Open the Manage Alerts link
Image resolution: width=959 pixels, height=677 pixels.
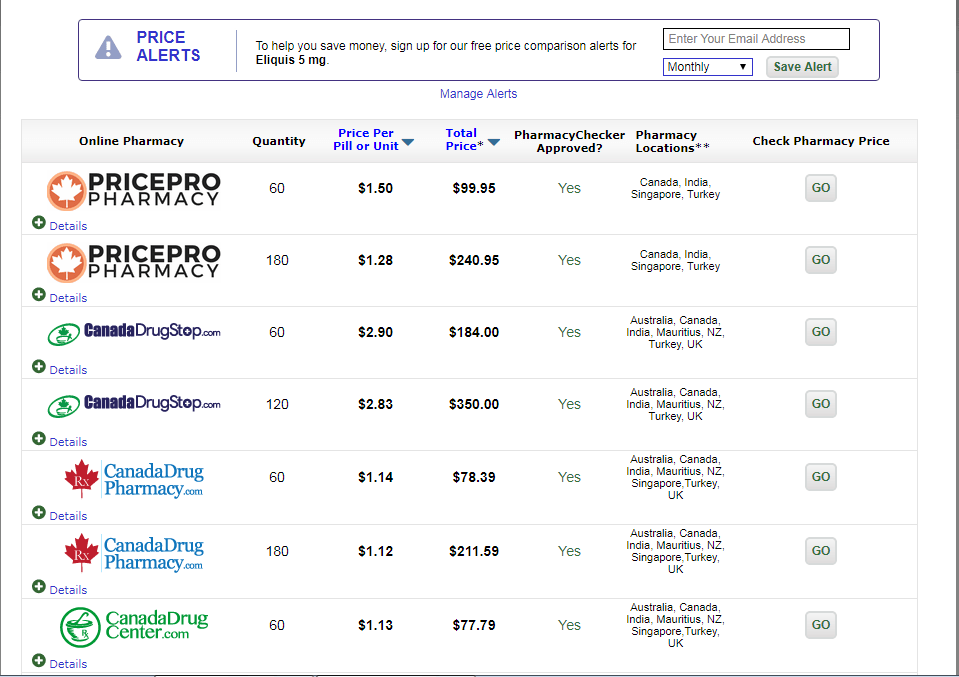point(478,94)
